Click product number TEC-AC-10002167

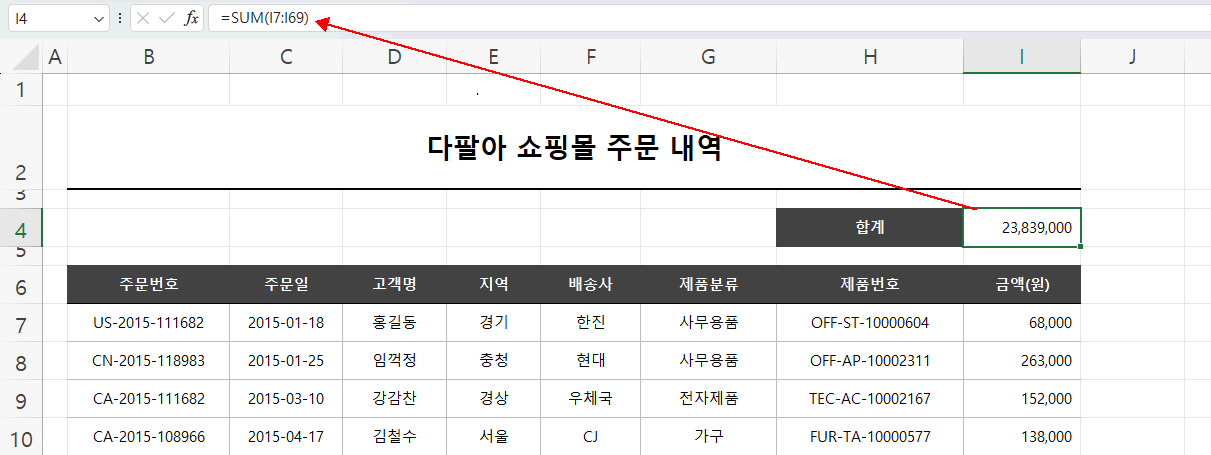point(870,399)
